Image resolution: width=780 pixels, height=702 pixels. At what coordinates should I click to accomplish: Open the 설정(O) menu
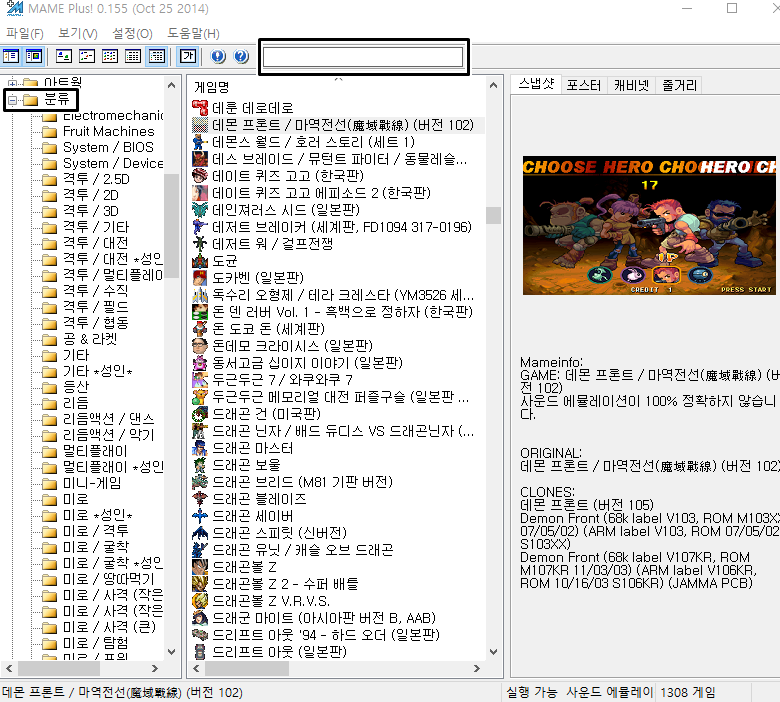click(132, 33)
